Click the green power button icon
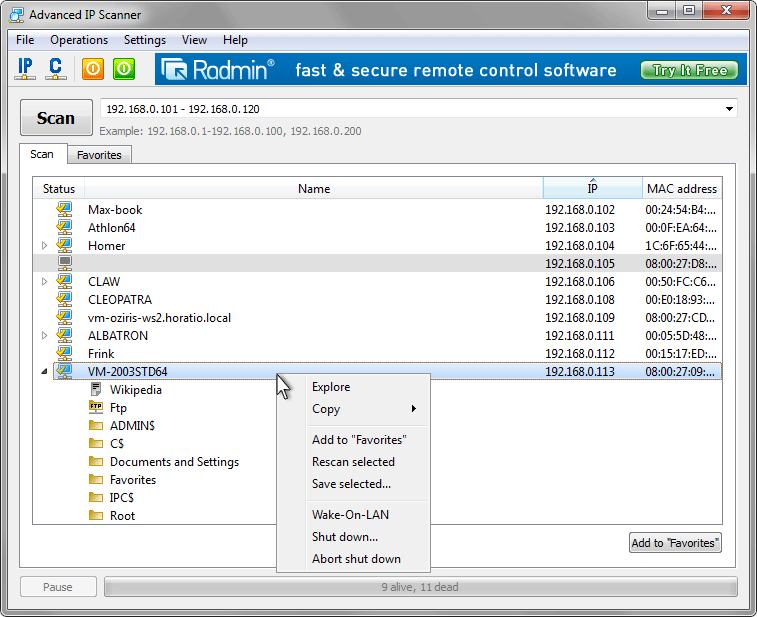This screenshot has height=617, width=757. [x=124, y=69]
